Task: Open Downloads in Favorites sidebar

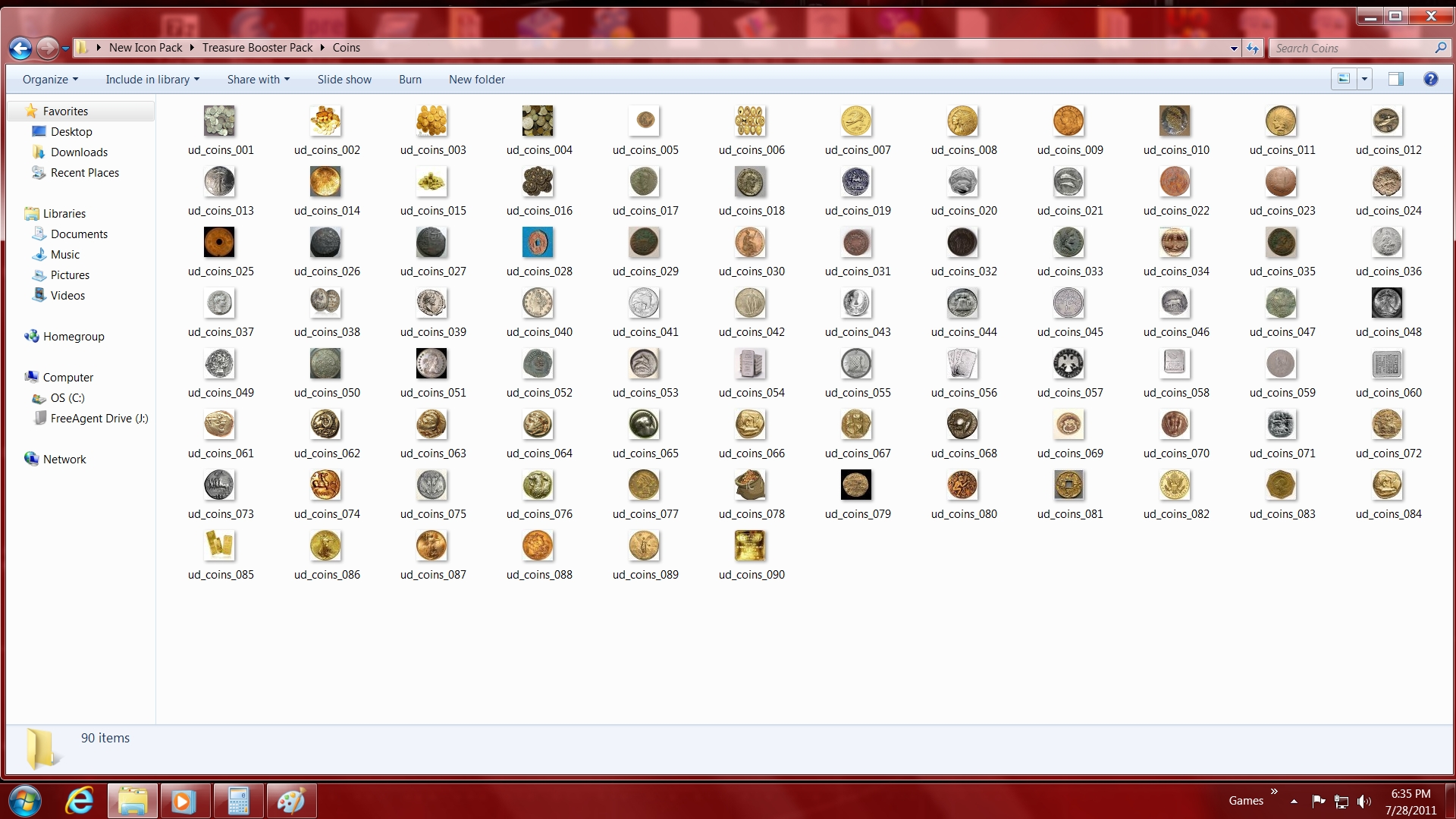Action: pos(79,152)
